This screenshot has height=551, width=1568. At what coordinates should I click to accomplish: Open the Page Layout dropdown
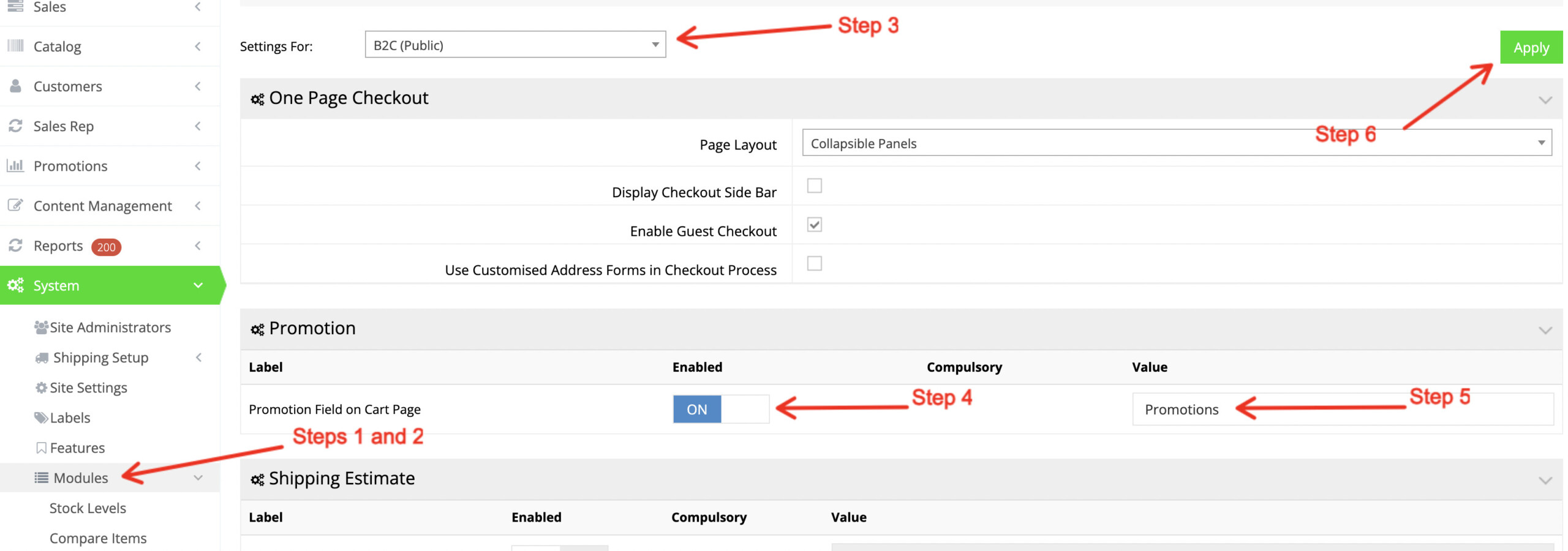point(1176,143)
